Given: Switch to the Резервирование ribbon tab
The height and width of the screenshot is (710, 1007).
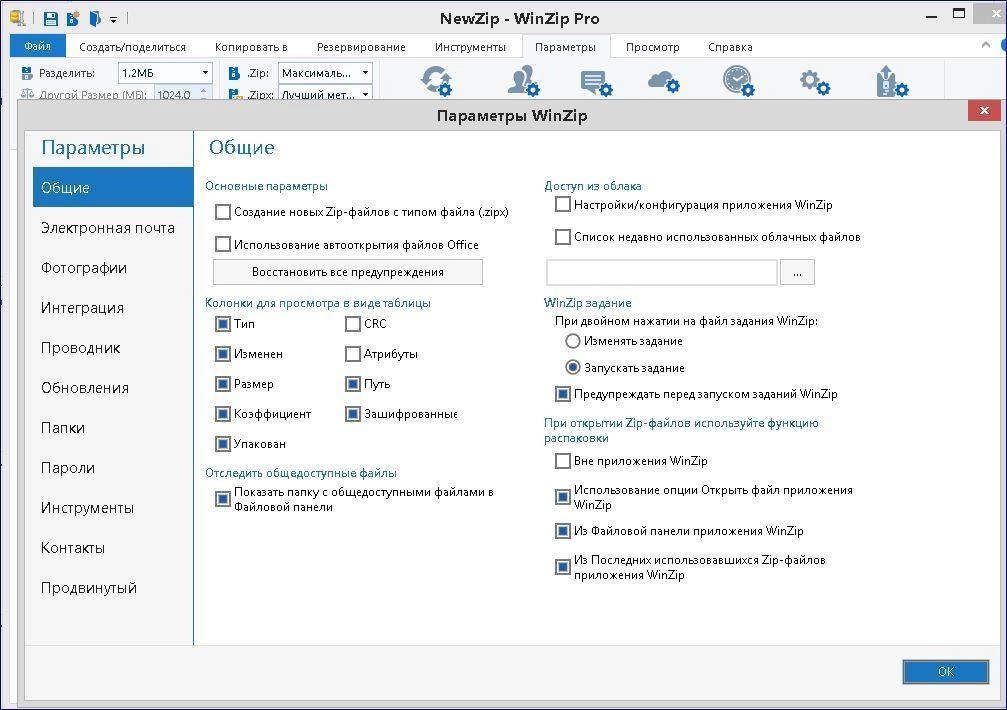Looking at the screenshot, I should click(x=361, y=47).
